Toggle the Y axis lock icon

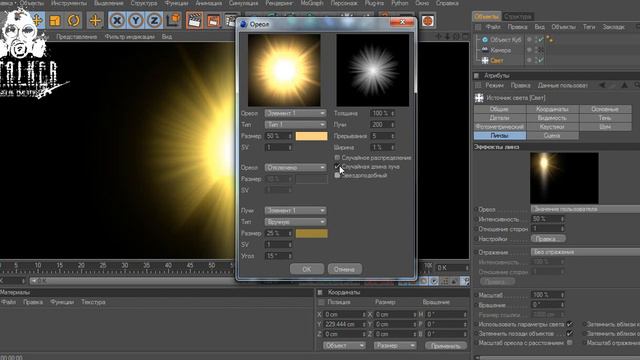136,20
